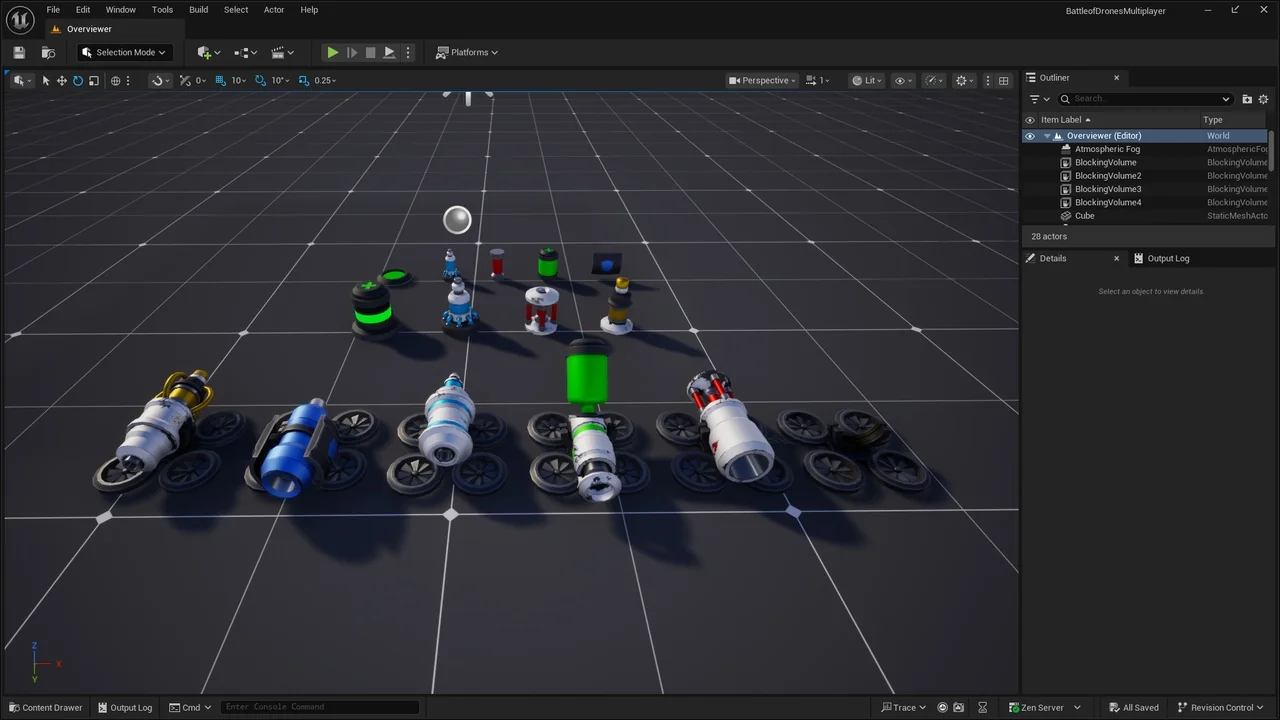Select the Scale transform tool
The height and width of the screenshot is (720, 1280).
[94, 80]
